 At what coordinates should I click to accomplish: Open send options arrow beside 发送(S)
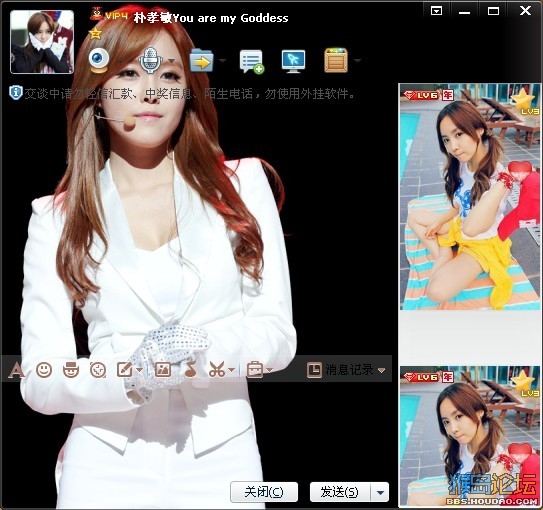pyautogui.click(x=380, y=492)
